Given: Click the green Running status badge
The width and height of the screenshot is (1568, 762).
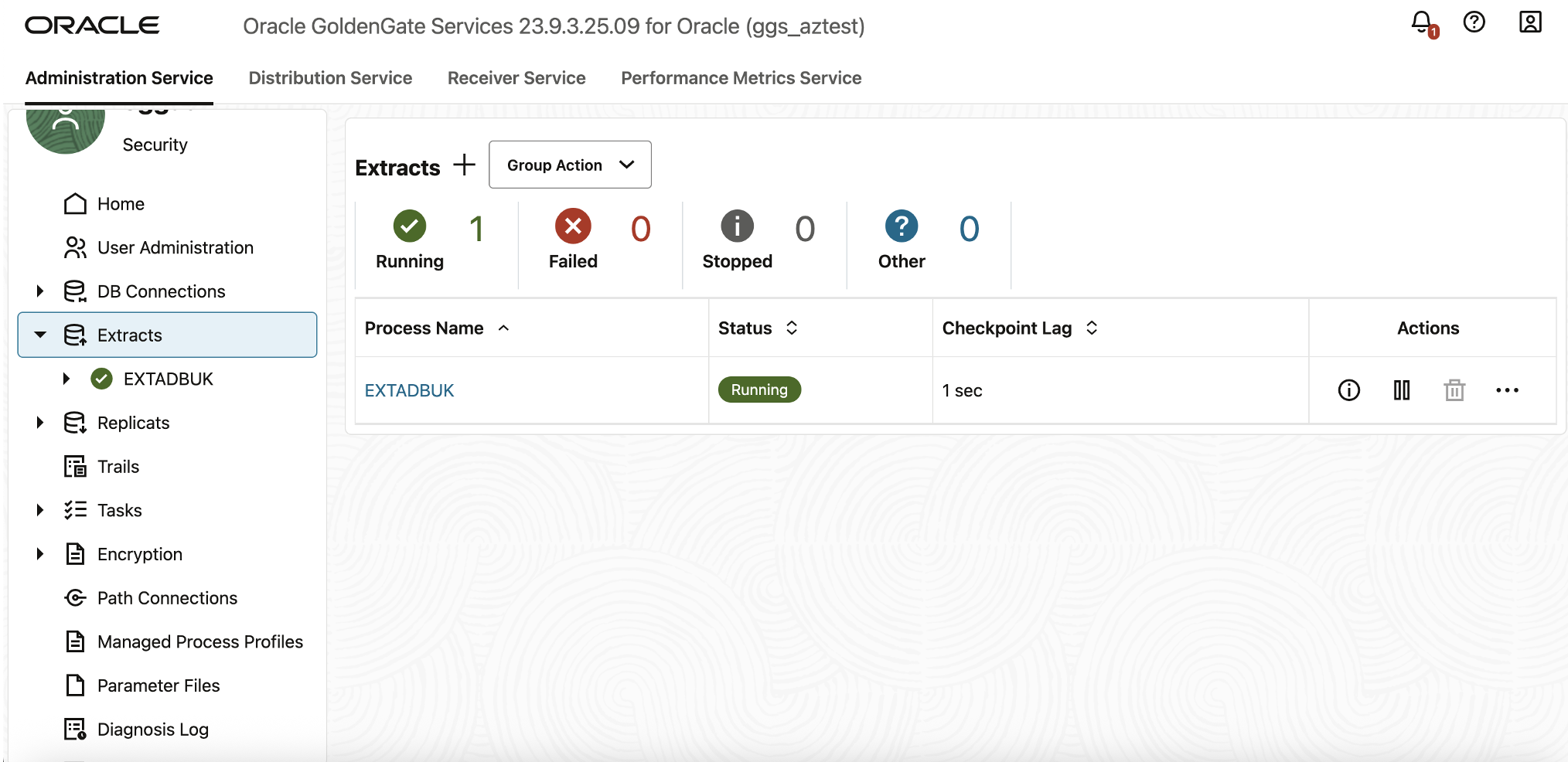Looking at the screenshot, I should tap(759, 390).
